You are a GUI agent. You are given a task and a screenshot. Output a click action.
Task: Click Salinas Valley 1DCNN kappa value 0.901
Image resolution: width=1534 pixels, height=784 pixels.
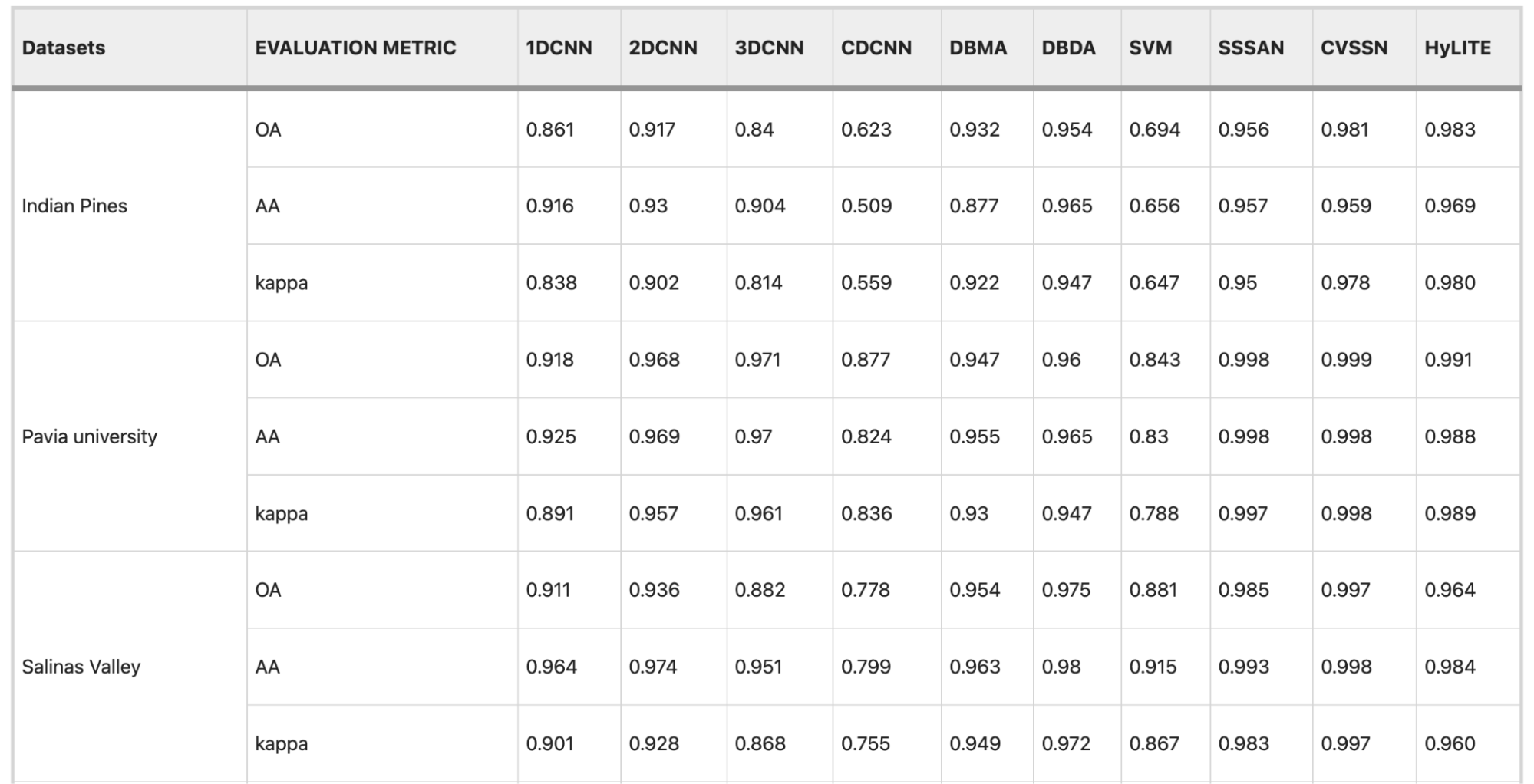coord(549,743)
